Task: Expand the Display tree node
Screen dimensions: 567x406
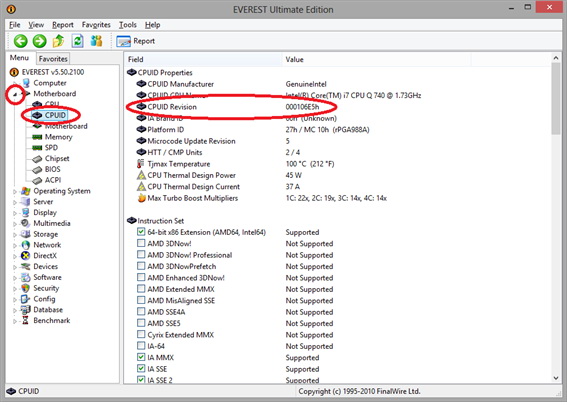Action: coord(15,213)
